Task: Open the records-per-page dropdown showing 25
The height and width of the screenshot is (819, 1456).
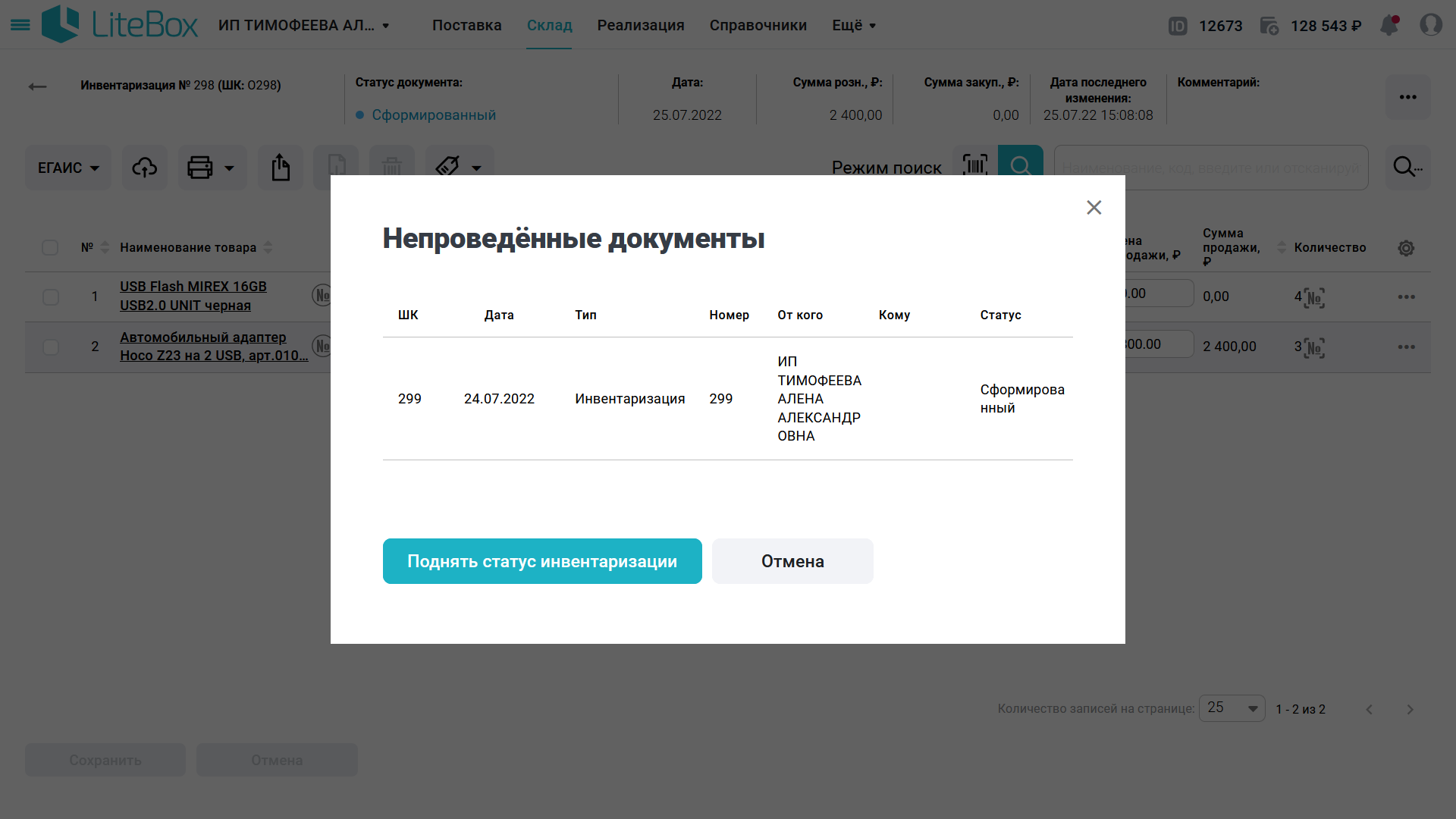Action: tap(1232, 708)
